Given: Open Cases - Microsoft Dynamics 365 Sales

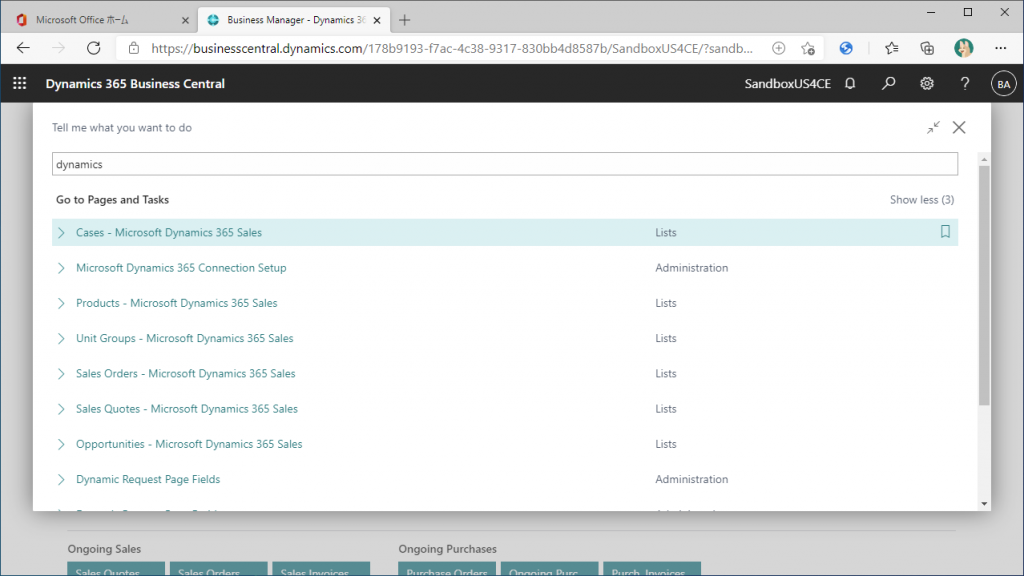Looking at the screenshot, I should click(x=168, y=232).
